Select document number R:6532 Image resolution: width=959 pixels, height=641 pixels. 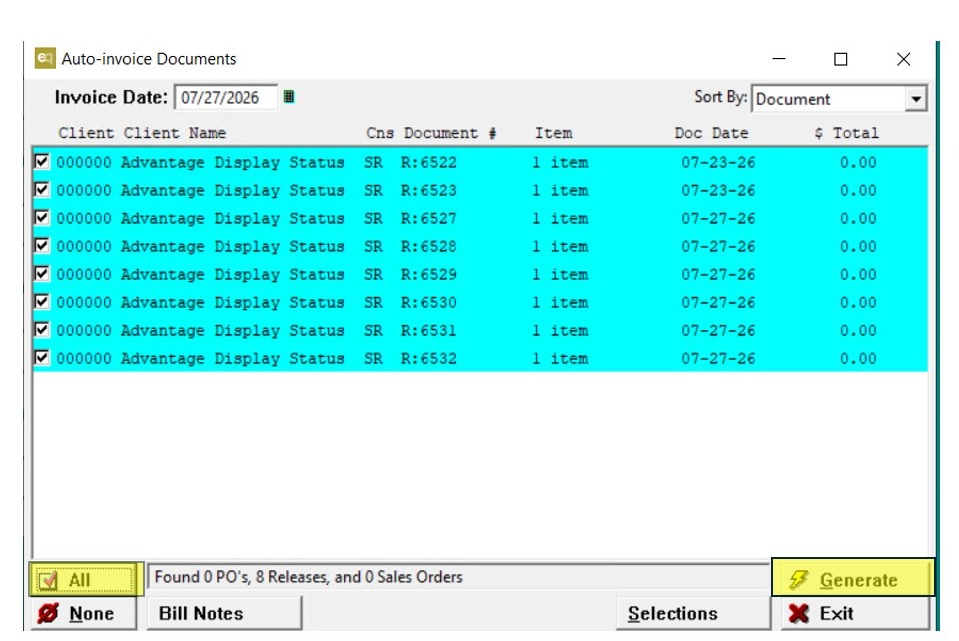[429, 358]
